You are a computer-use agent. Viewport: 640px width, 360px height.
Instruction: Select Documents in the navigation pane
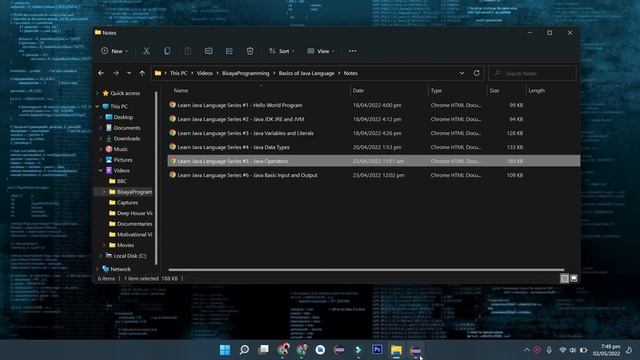127,128
